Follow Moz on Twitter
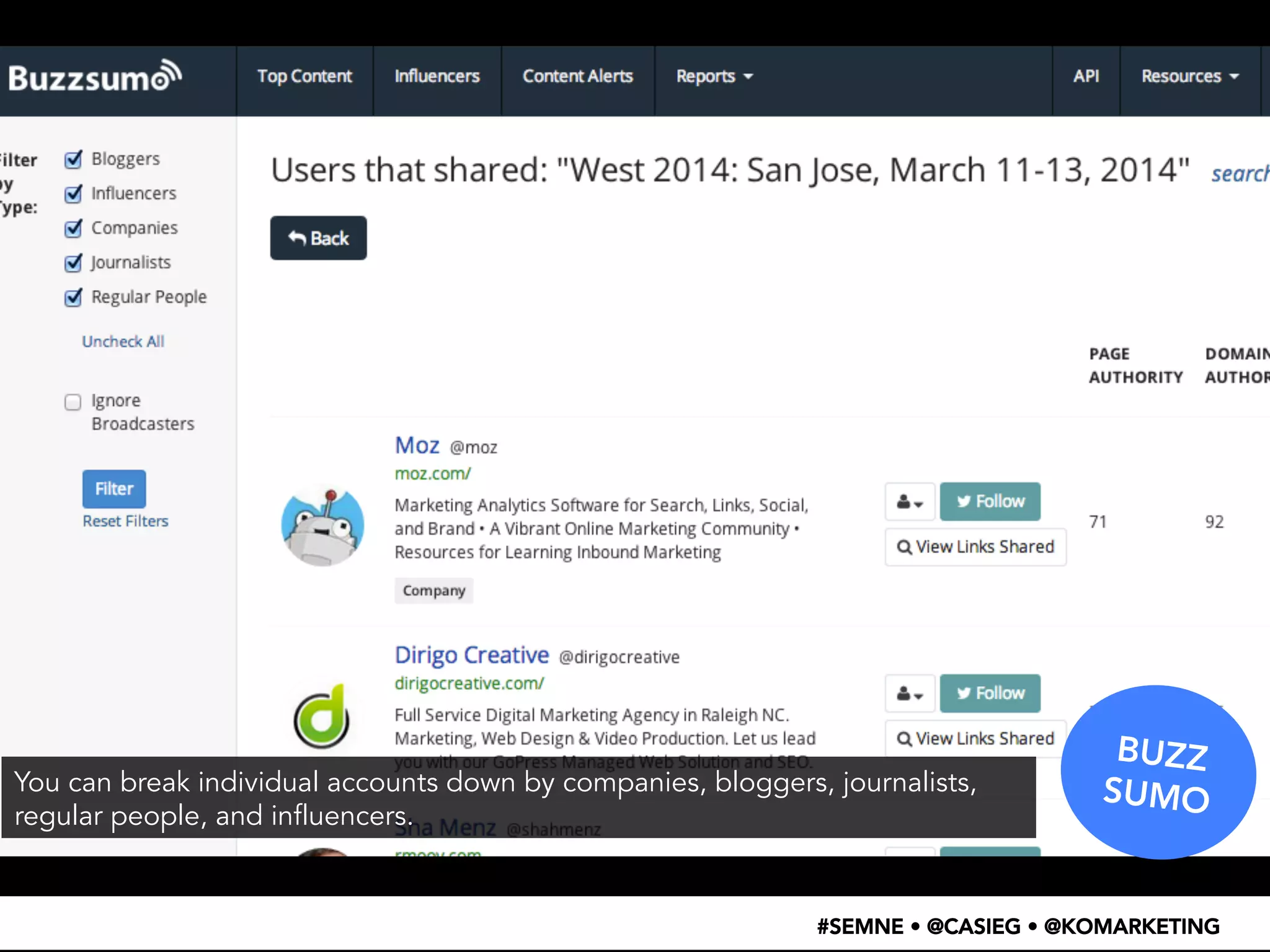 [990, 501]
